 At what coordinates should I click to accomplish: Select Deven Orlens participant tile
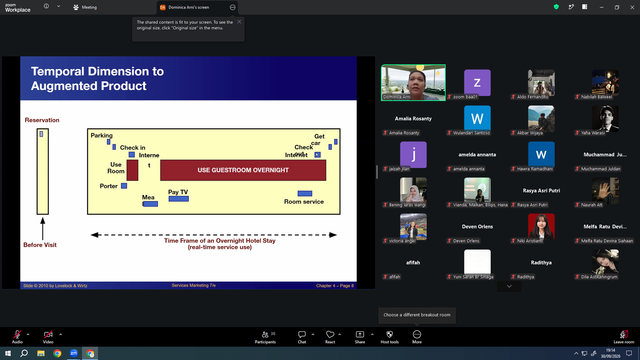point(477,227)
